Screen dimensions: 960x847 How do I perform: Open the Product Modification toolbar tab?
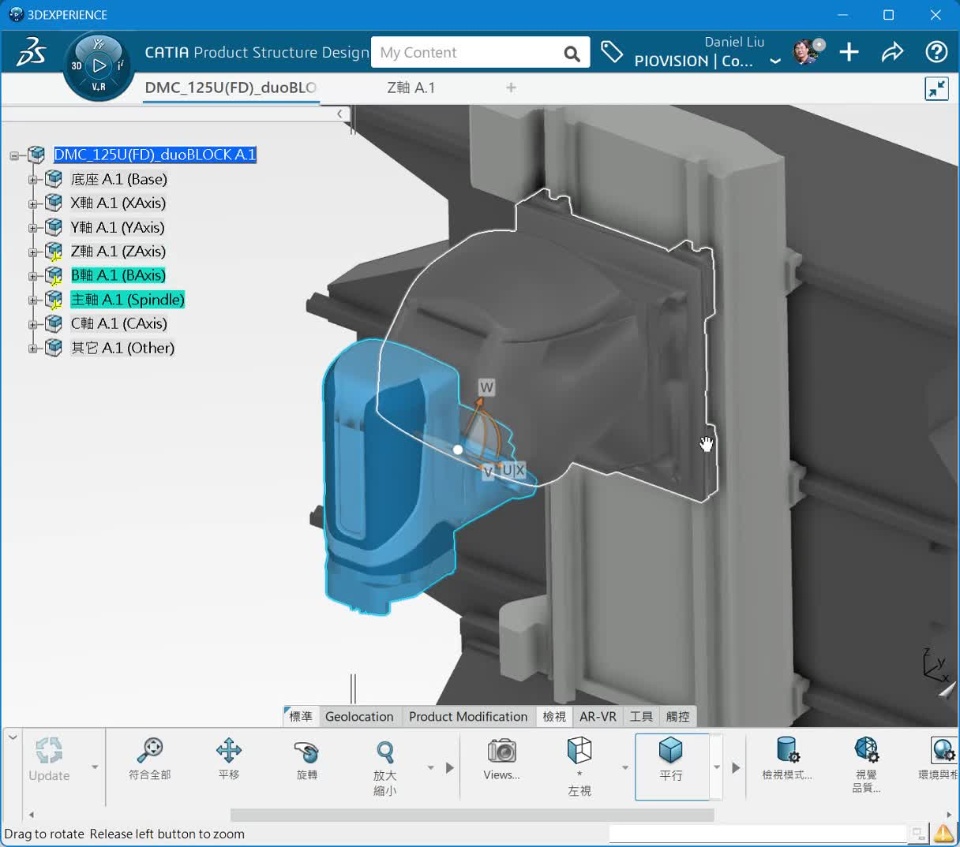pyautogui.click(x=468, y=717)
